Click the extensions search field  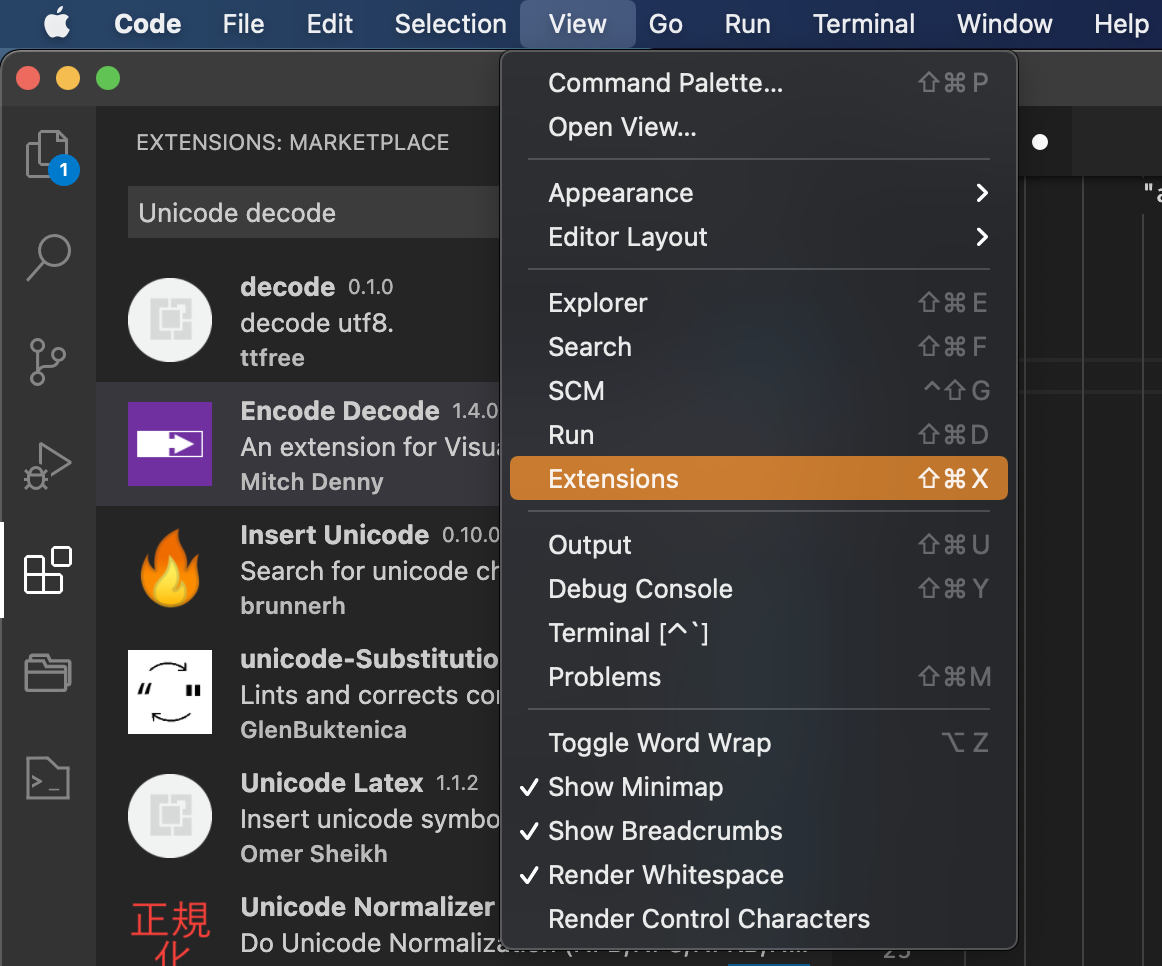pyautogui.click(x=312, y=213)
